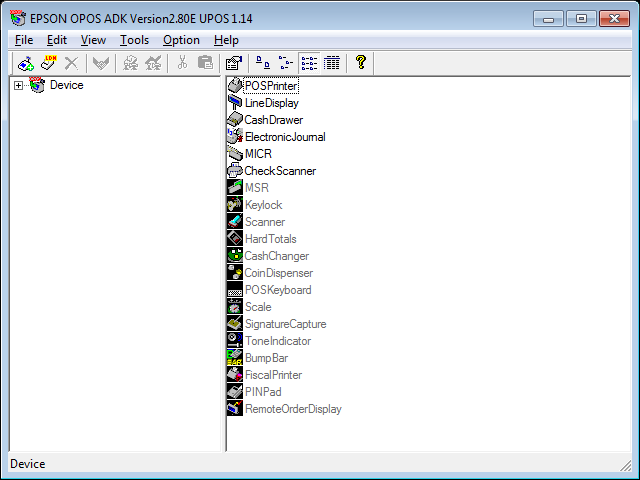Click the application icon in the title bar
This screenshot has width=640, height=480.
[18, 18]
